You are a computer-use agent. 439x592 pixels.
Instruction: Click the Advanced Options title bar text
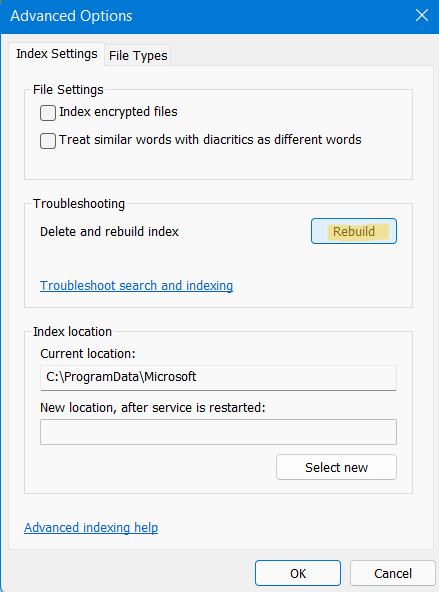pos(71,16)
